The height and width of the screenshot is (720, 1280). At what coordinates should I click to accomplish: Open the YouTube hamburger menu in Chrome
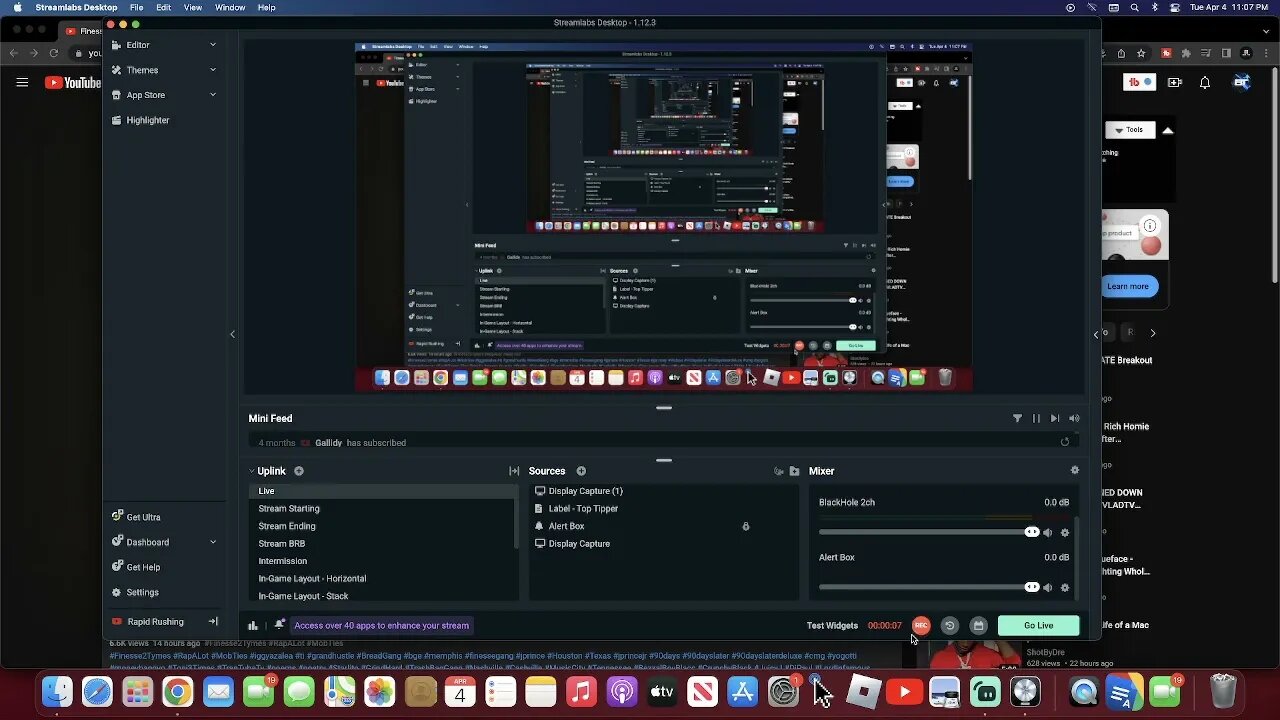click(22, 83)
